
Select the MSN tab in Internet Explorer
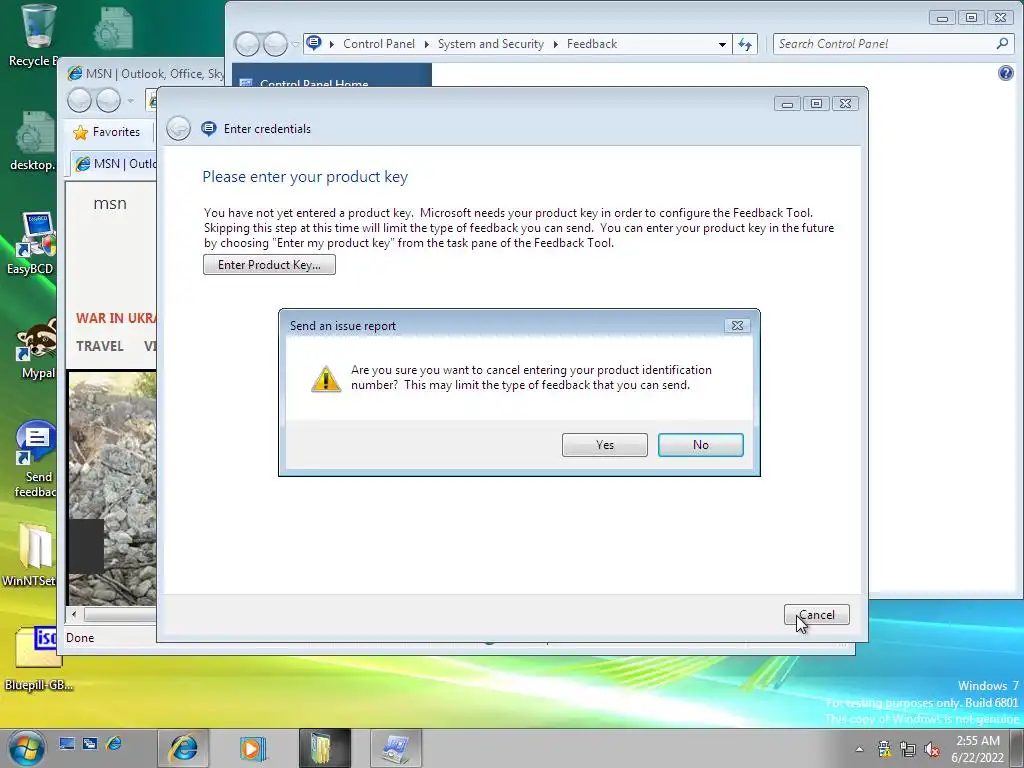coord(115,163)
